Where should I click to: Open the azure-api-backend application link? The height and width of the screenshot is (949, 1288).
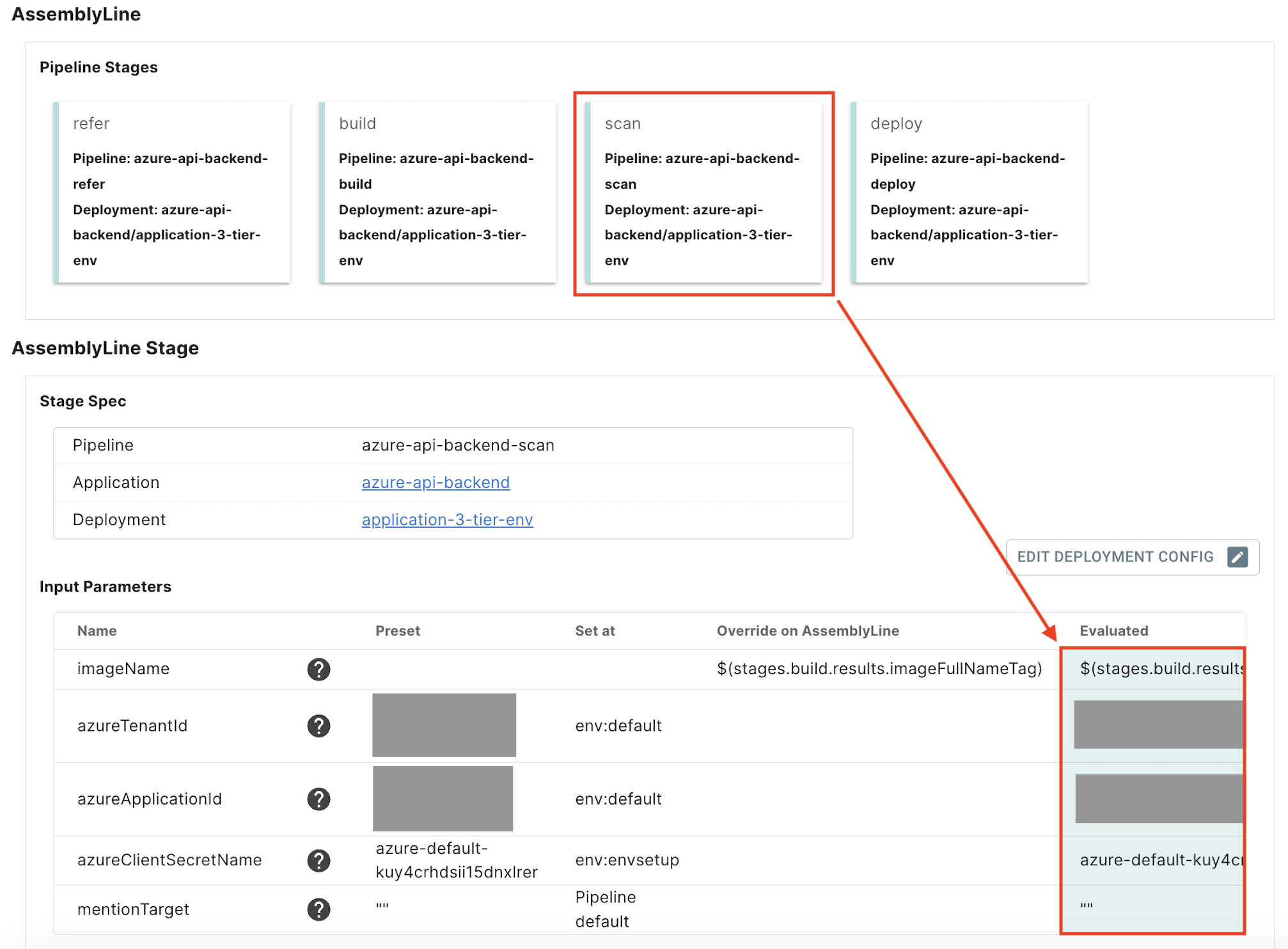point(436,483)
